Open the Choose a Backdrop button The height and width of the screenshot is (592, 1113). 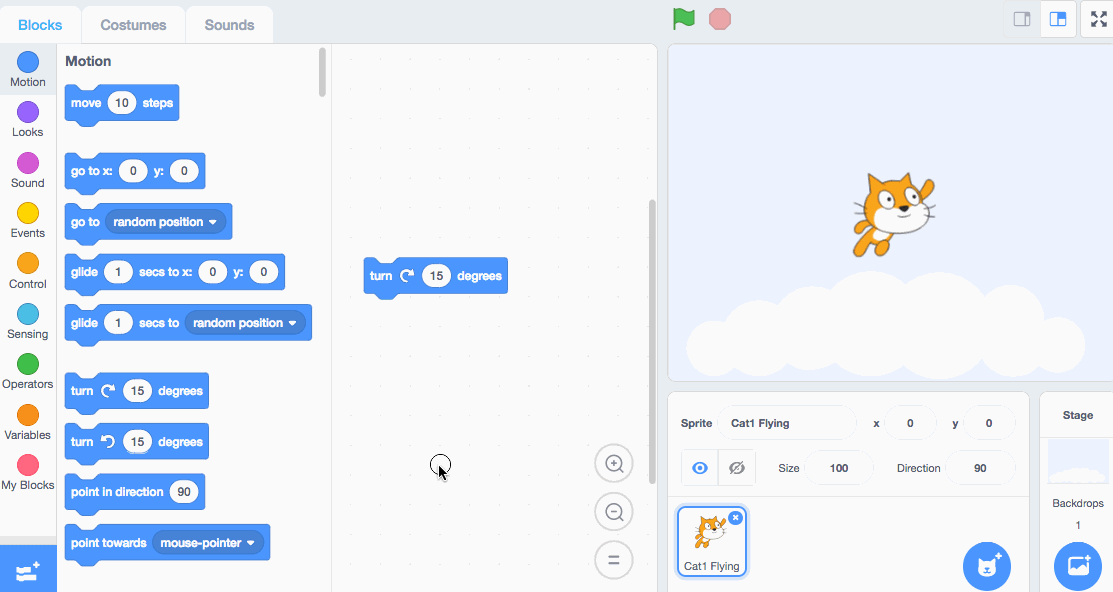tap(1078, 566)
